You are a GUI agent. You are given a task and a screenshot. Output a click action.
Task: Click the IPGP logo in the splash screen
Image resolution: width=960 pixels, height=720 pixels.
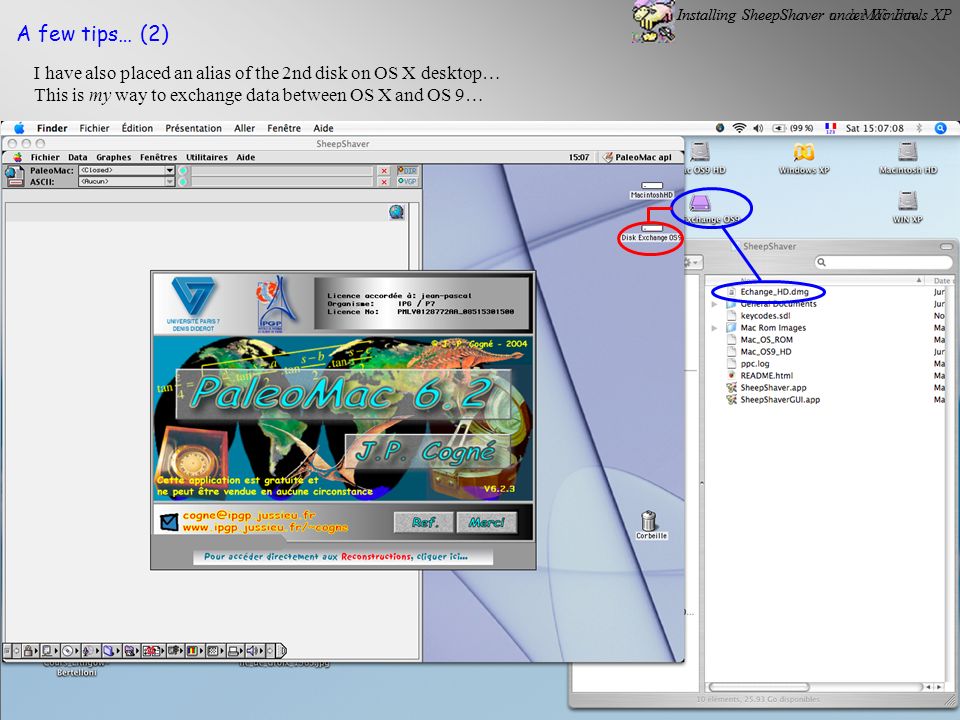(x=277, y=304)
